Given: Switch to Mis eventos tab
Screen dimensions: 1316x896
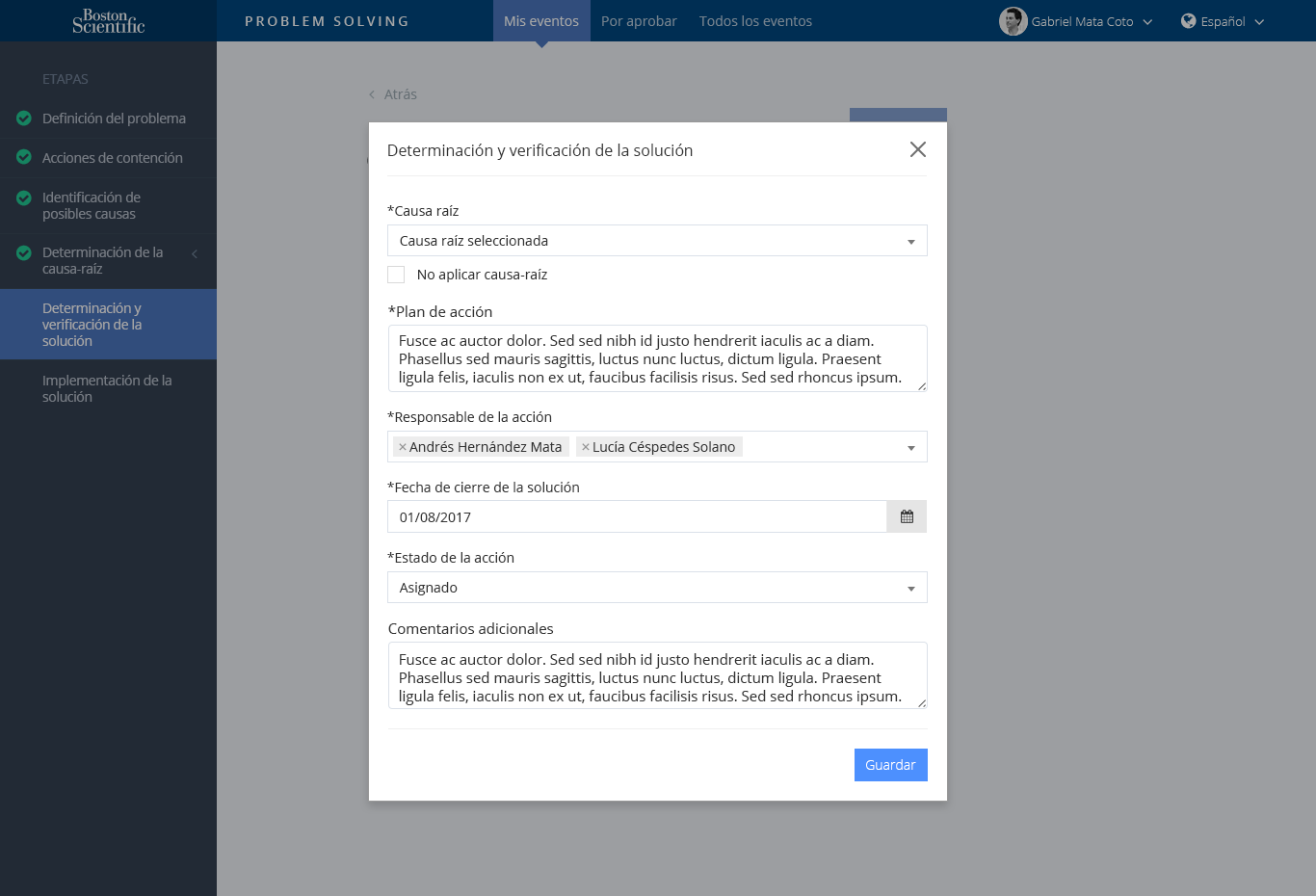Looking at the screenshot, I should (x=541, y=21).
